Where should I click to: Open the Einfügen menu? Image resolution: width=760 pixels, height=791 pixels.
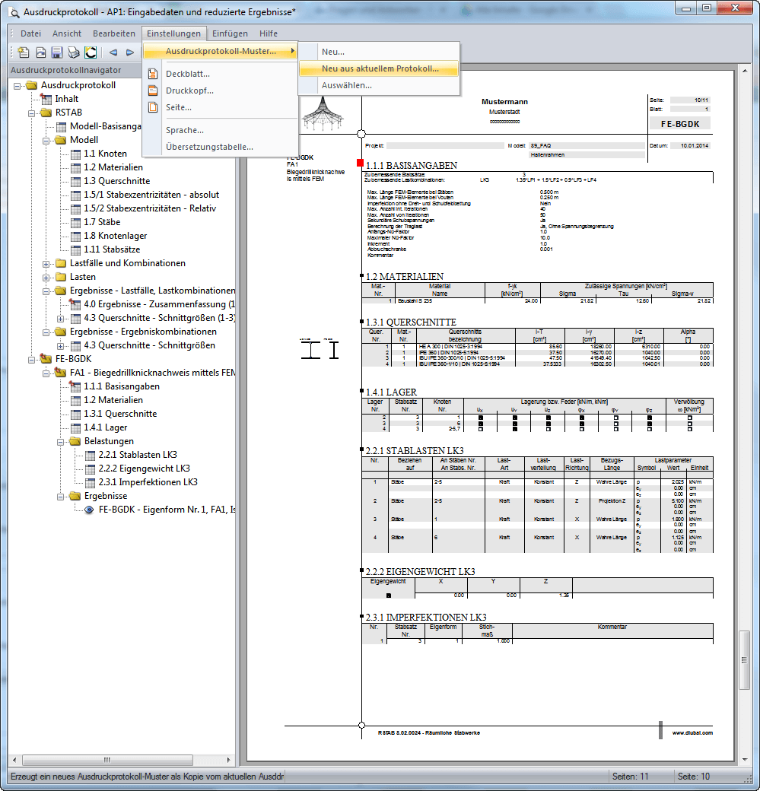tap(230, 33)
